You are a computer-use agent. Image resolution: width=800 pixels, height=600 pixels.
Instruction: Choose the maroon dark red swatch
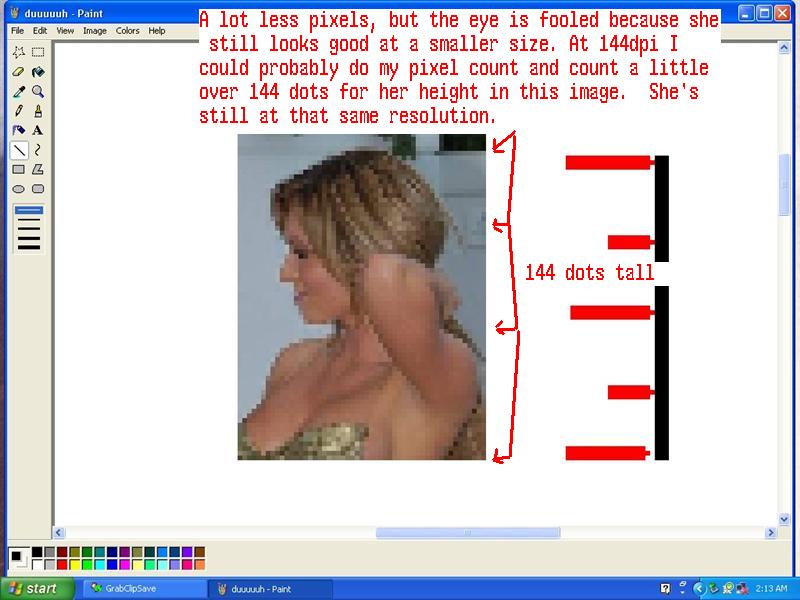(62, 552)
